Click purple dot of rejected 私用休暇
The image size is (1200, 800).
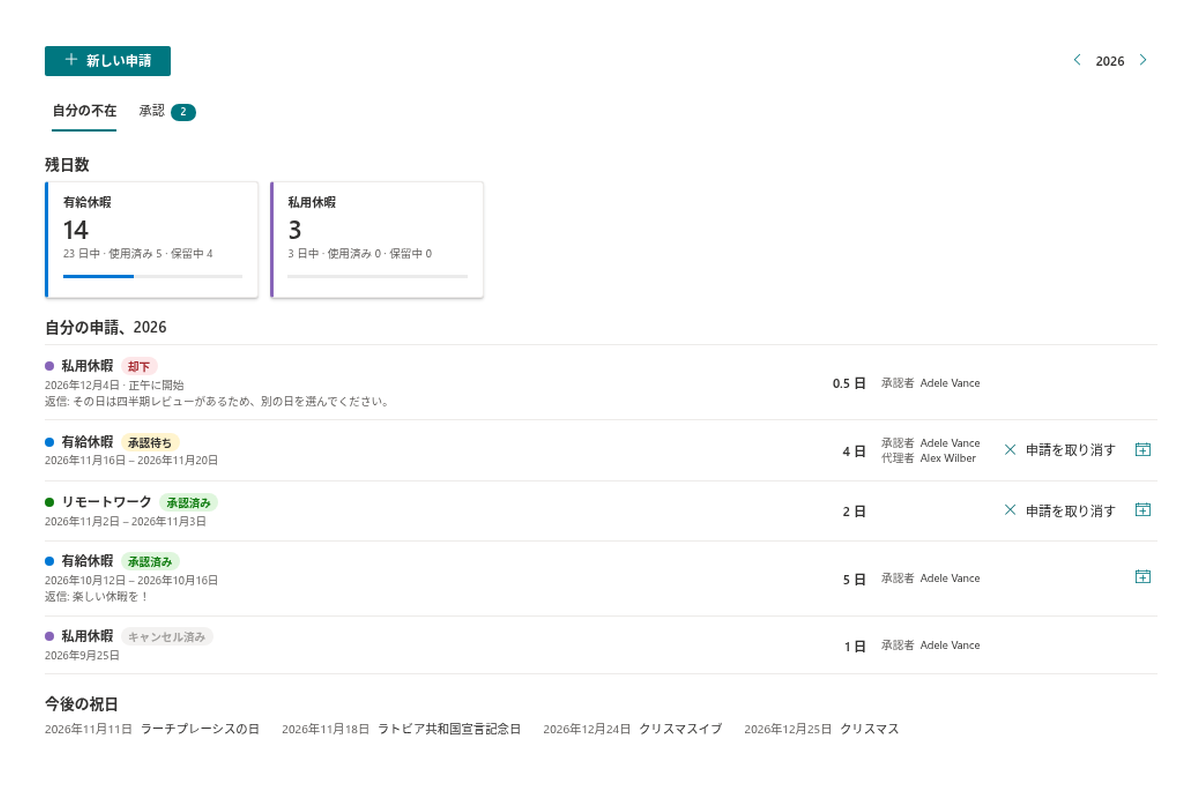tap(49, 366)
